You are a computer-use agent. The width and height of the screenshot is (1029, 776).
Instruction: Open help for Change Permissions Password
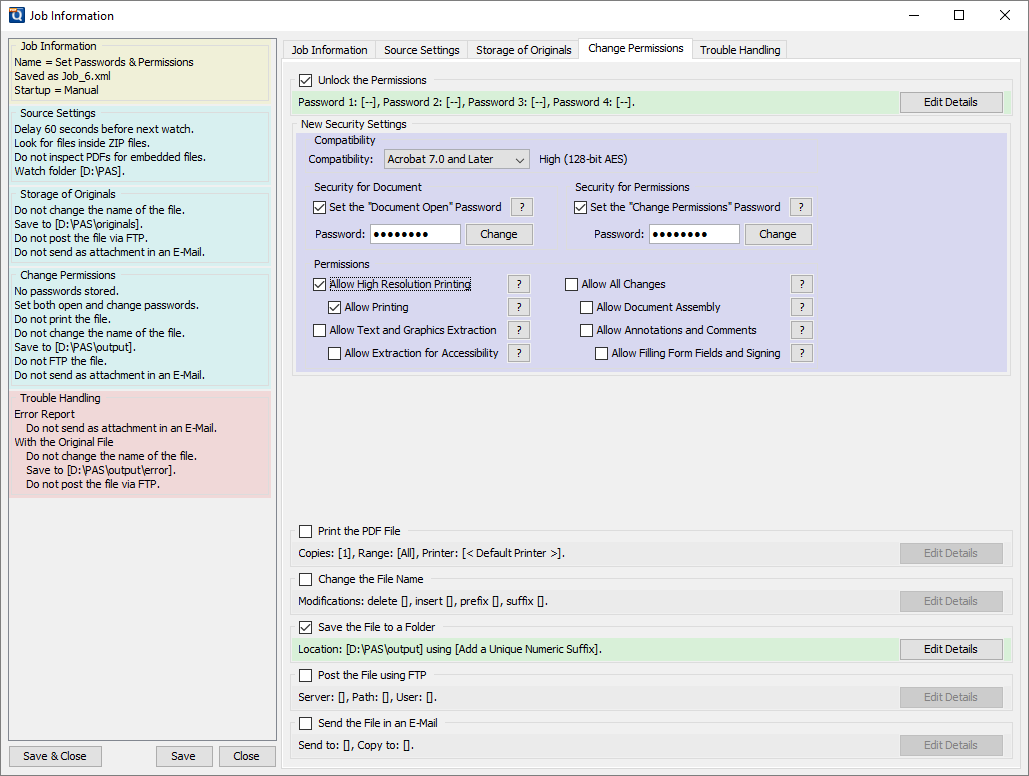pyautogui.click(x=800, y=207)
